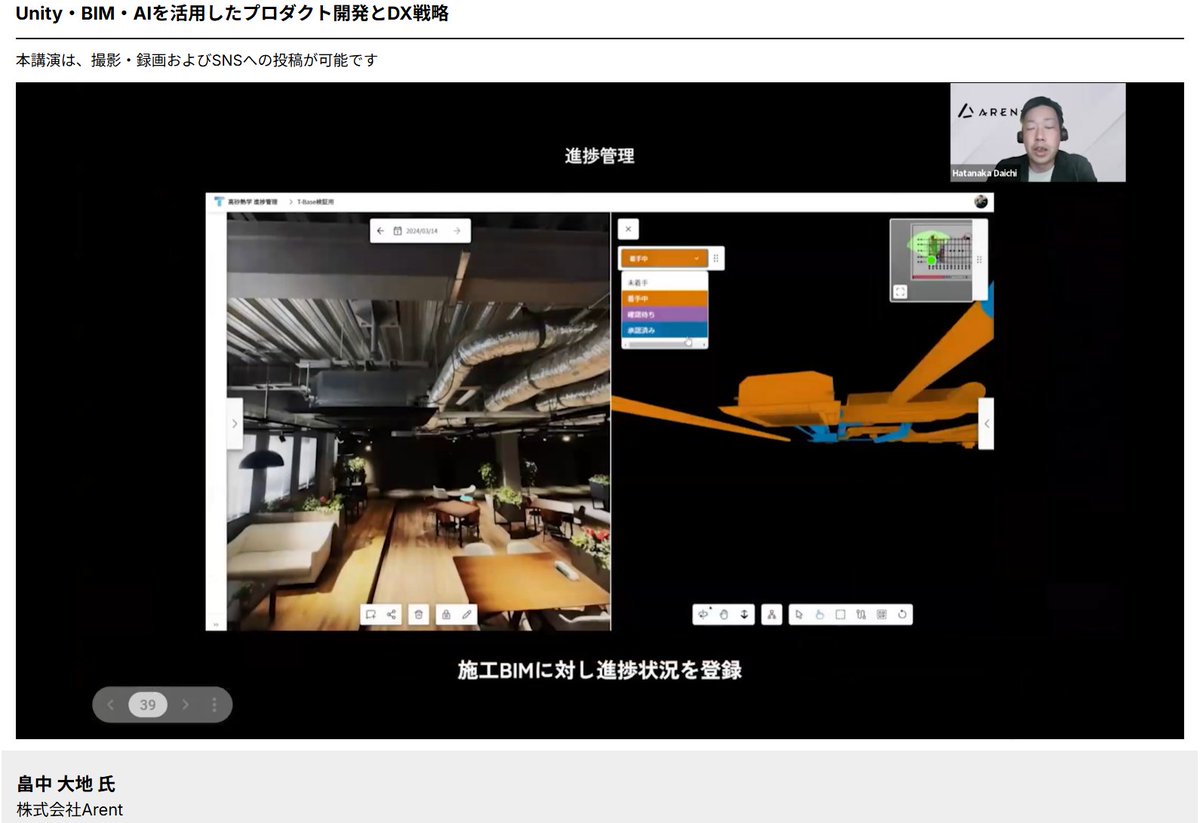Toggle the lock on the panorama image
This screenshot has height=823, width=1200.
[446, 614]
